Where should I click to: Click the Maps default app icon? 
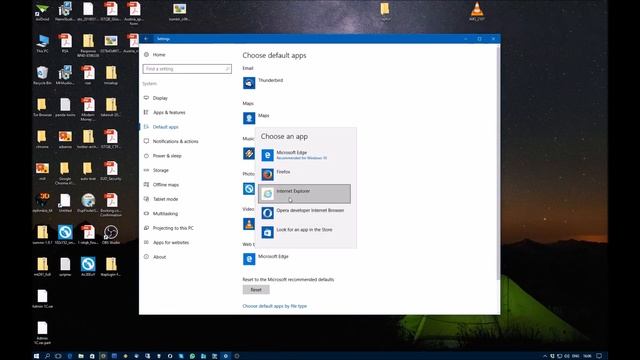pyautogui.click(x=249, y=118)
